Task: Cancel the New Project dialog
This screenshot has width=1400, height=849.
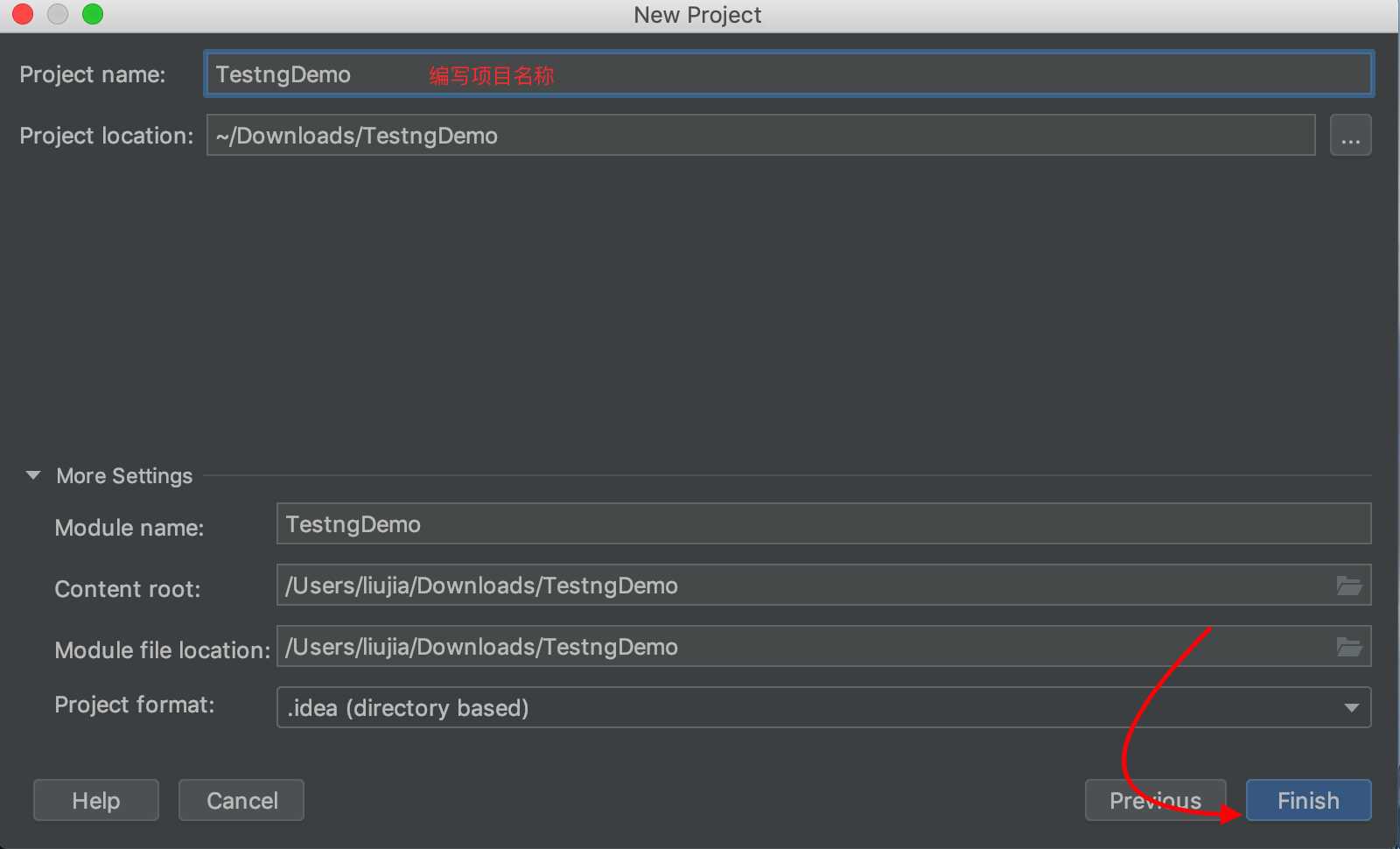Action: [x=241, y=800]
